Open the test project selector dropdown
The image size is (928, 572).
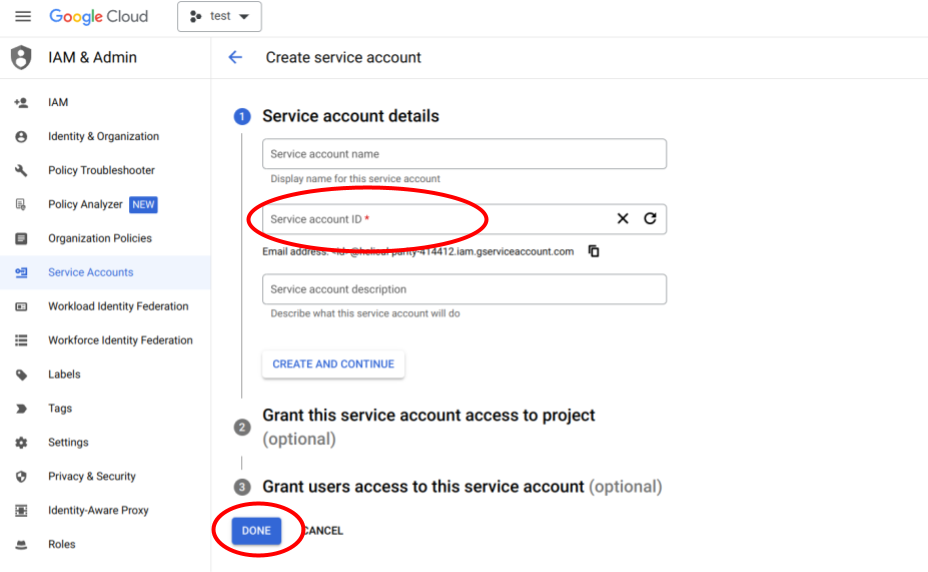219,17
